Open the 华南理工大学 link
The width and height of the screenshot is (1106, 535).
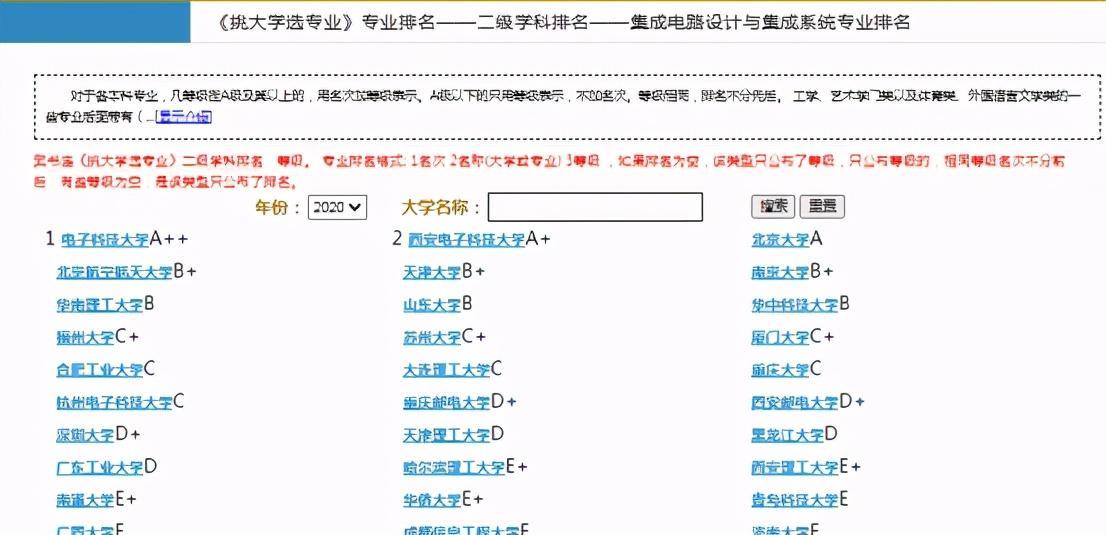[x=99, y=305]
